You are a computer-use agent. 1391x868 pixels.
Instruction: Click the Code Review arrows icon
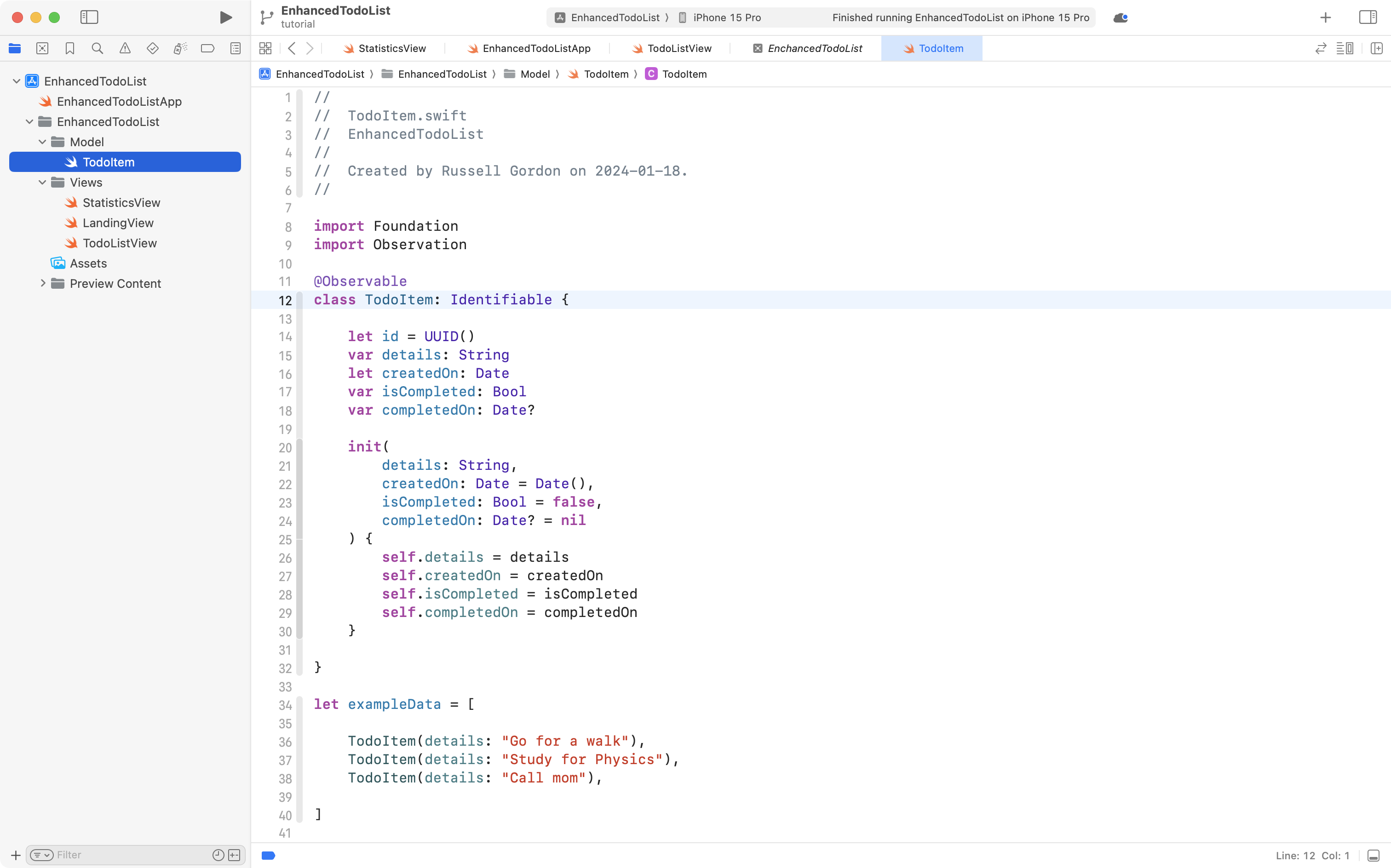(x=1320, y=48)
